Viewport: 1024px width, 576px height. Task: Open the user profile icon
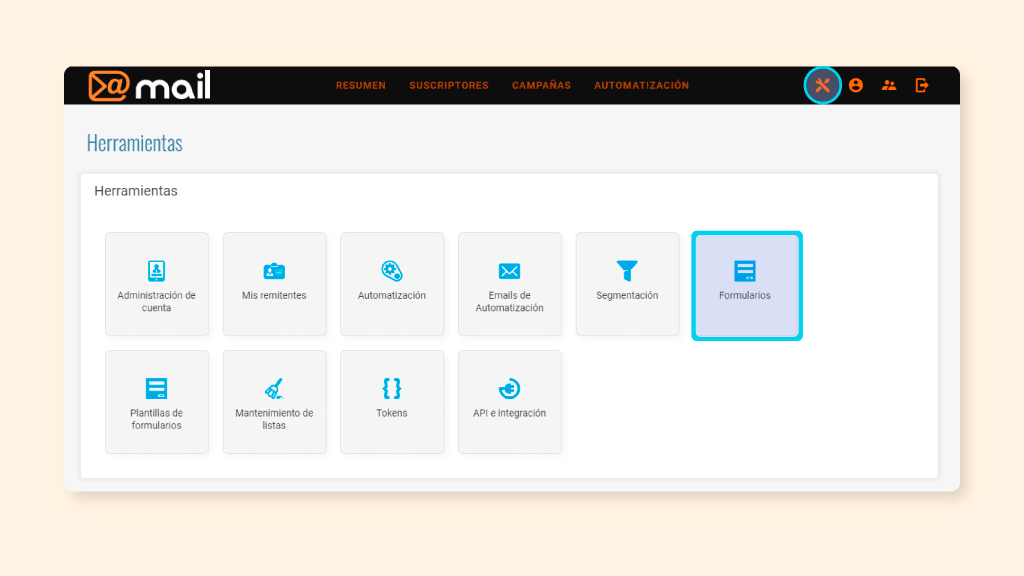click(856, 85)
